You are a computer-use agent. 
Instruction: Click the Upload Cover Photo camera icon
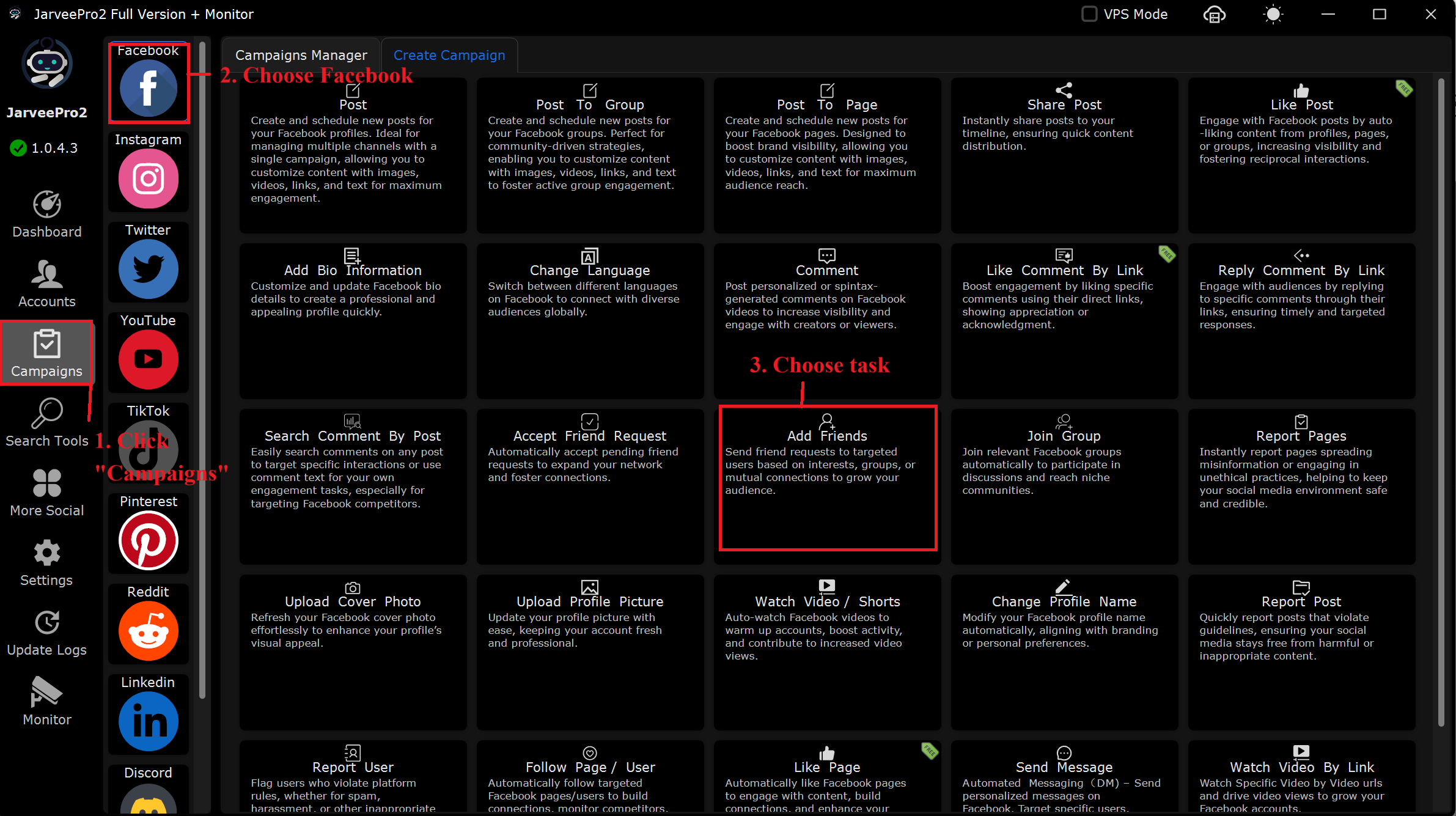353,587
